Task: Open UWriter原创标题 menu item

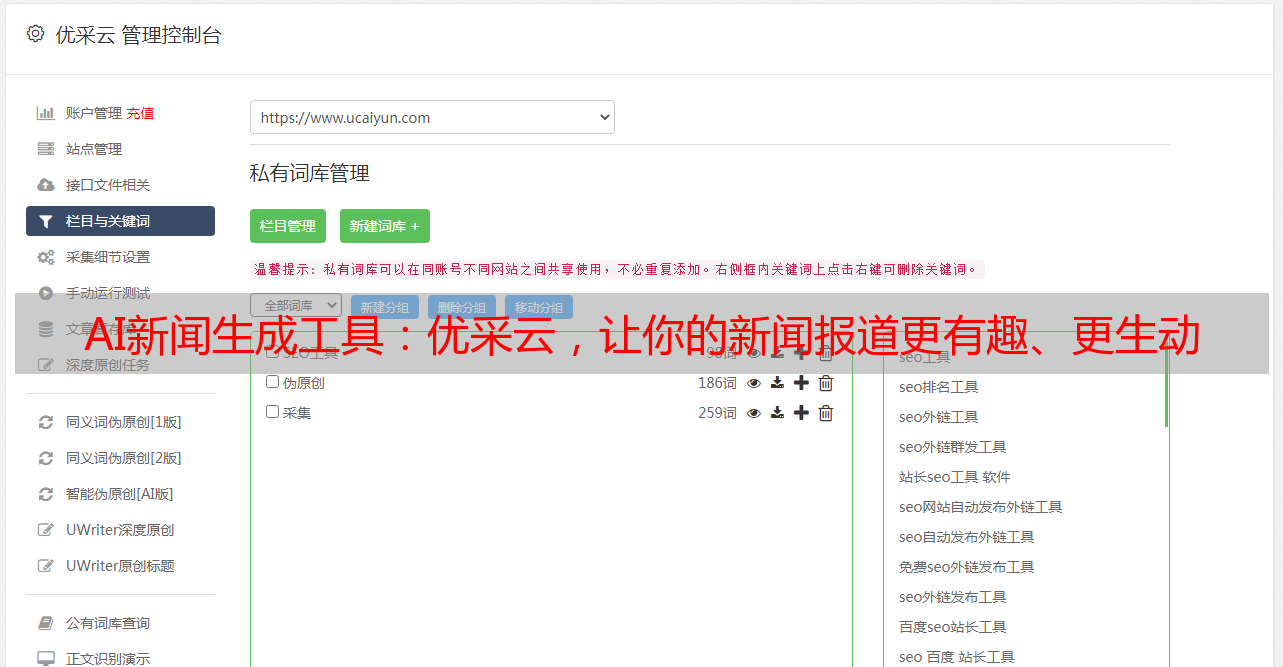Action: tap(120, 566)
